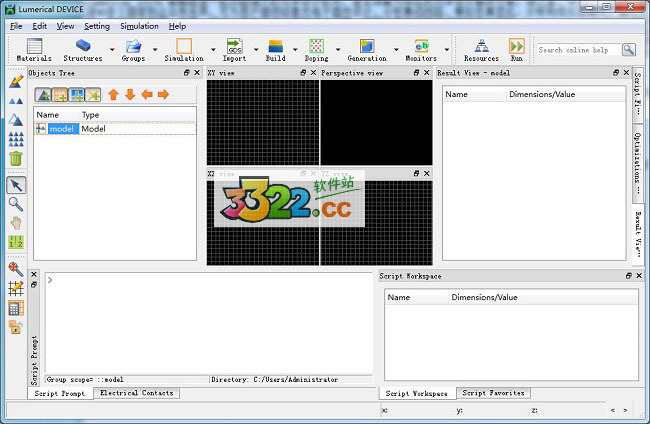650x424 pixels.
Task: Run the simulation
Action: 517,50
